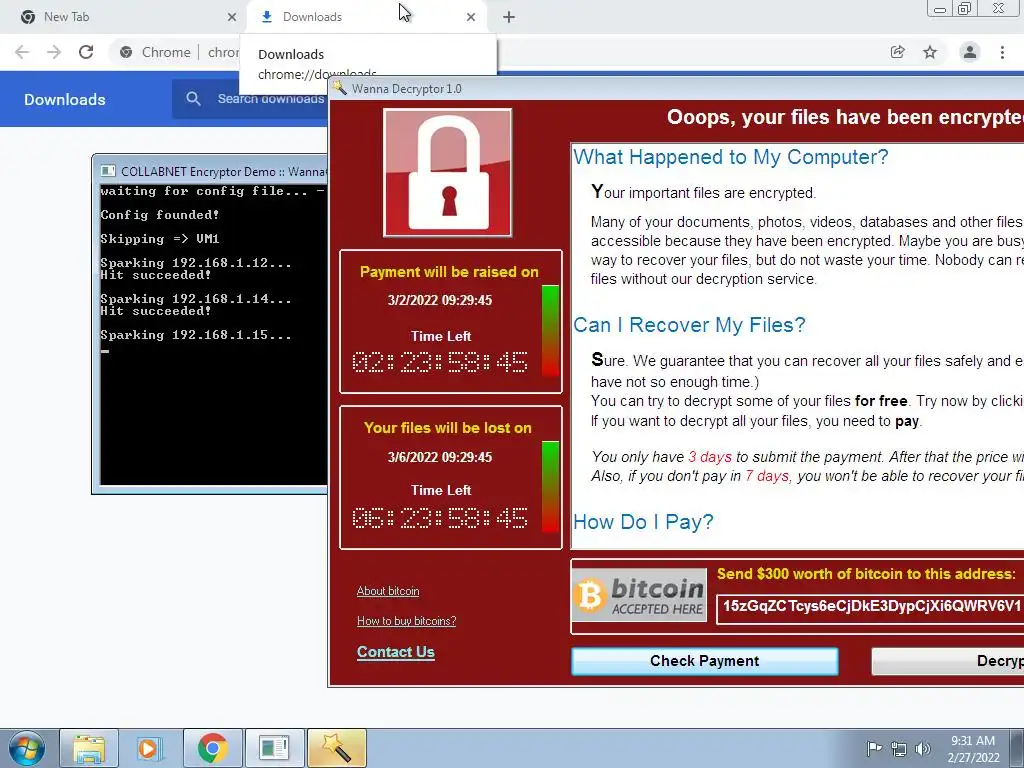Open the About bitcoin link
The height and width of the screenshot is (768, 1024).
pyautogui.click(x=388, y=591)
